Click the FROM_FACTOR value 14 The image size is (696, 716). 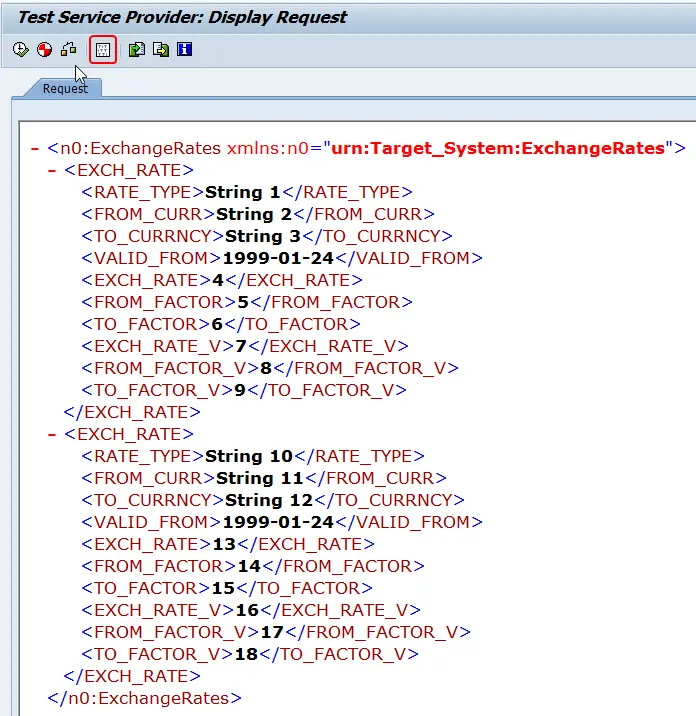(249, 566)
